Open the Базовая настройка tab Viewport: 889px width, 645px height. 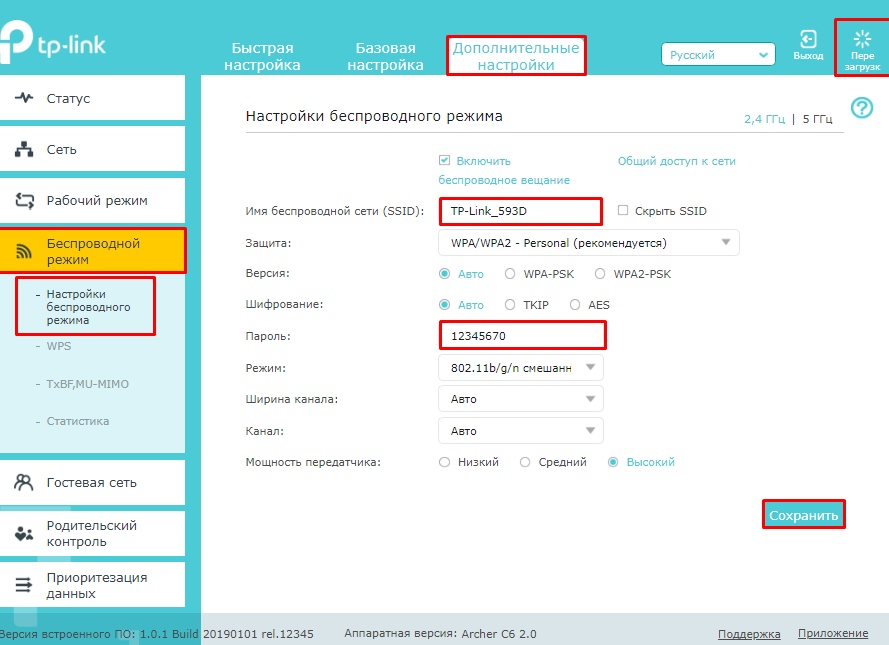pyautogui.click(x=386, y=56)
